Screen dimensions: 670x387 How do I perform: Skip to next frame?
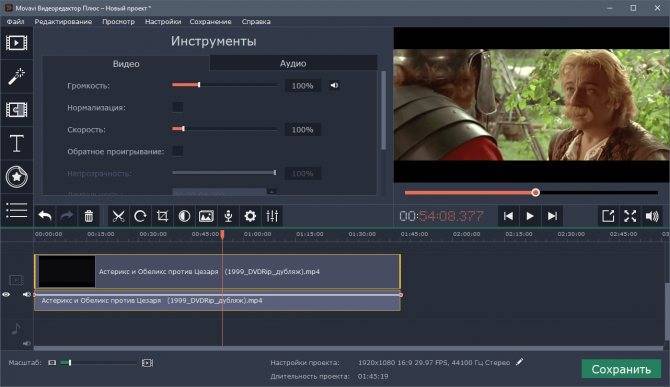[552, 216]
